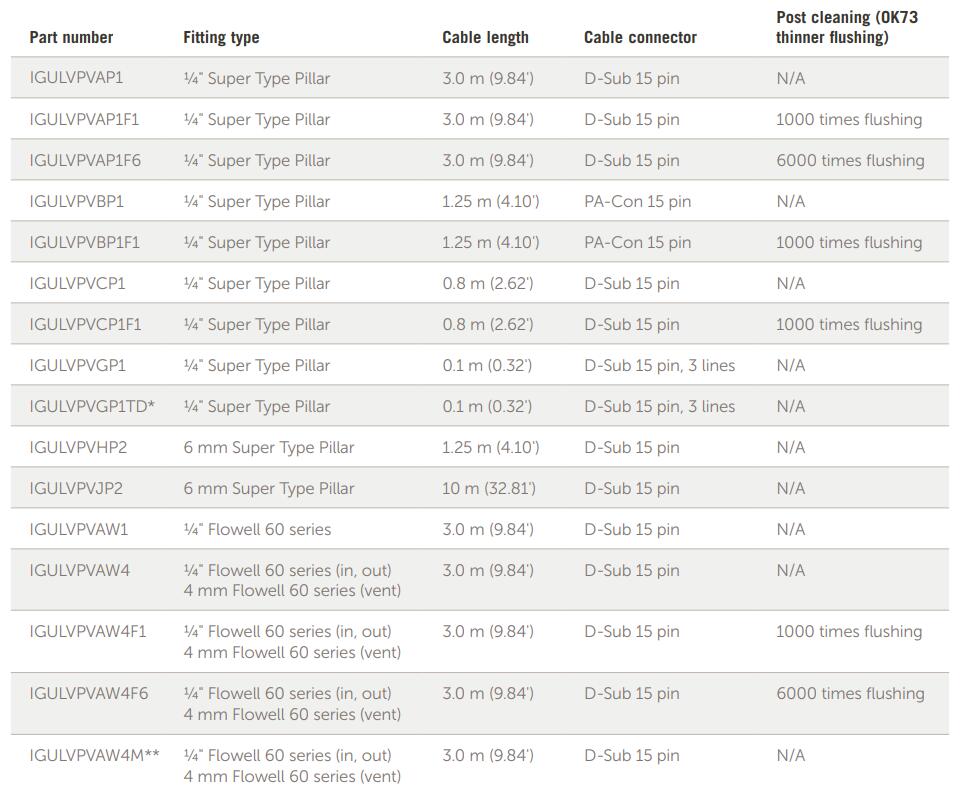Select part number IGULVPVJP2
Screen dimensions: 960x790
tap(76, 488)
